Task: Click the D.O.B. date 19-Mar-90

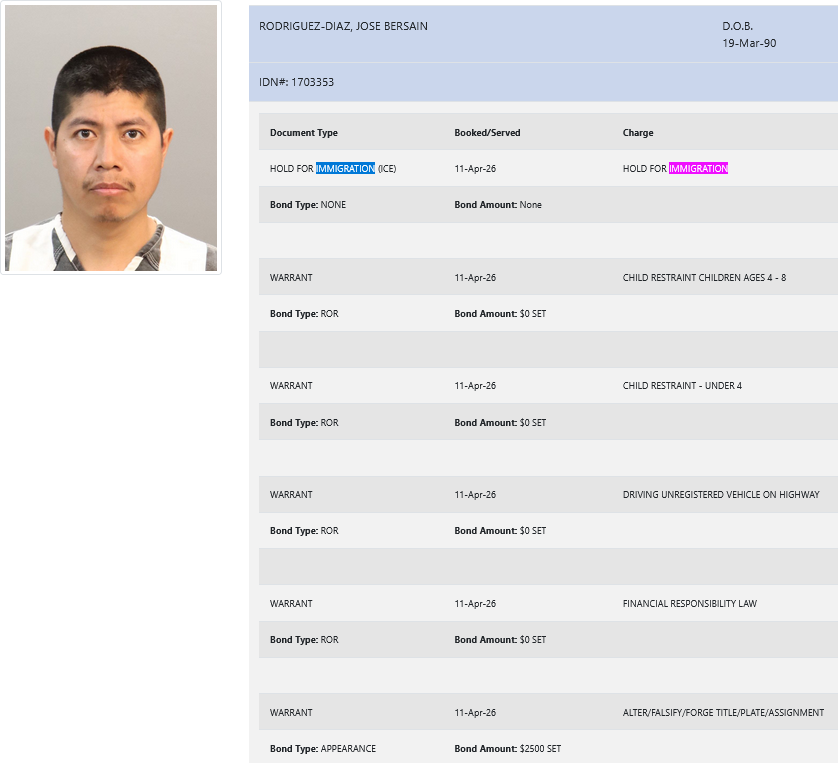Action: [749, 44]
